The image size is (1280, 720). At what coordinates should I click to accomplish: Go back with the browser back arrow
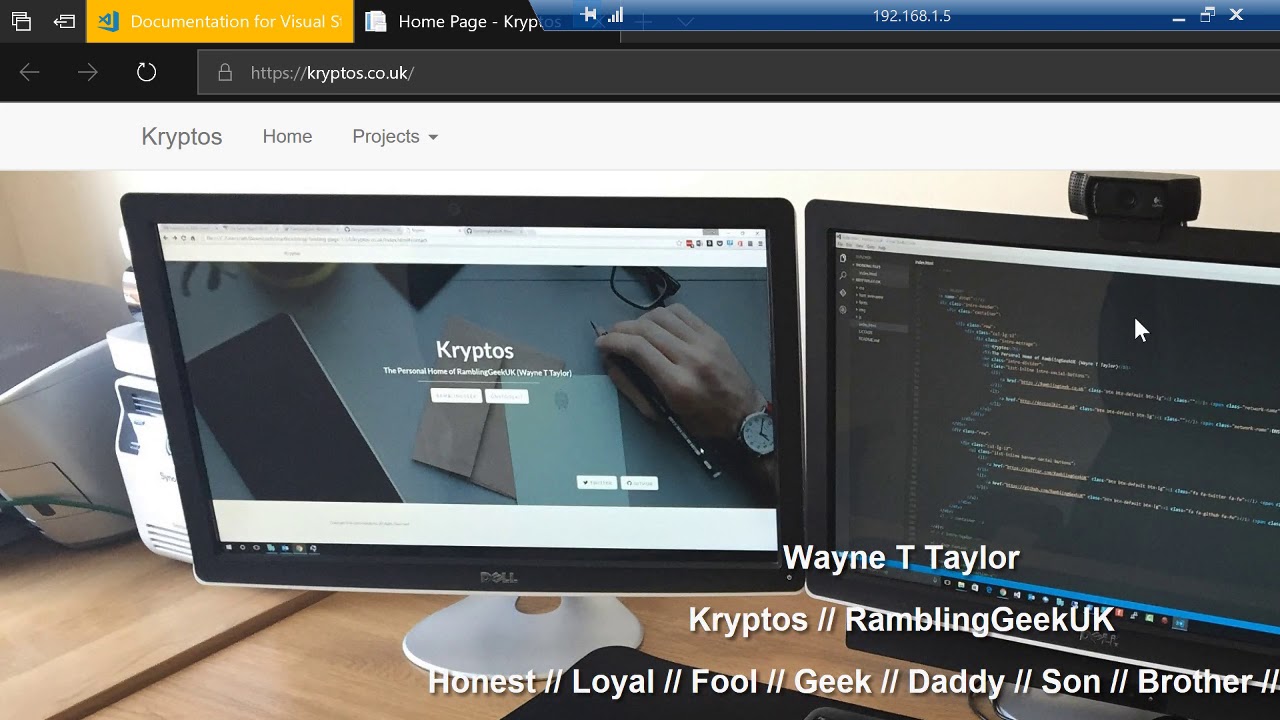click(29, 72)
